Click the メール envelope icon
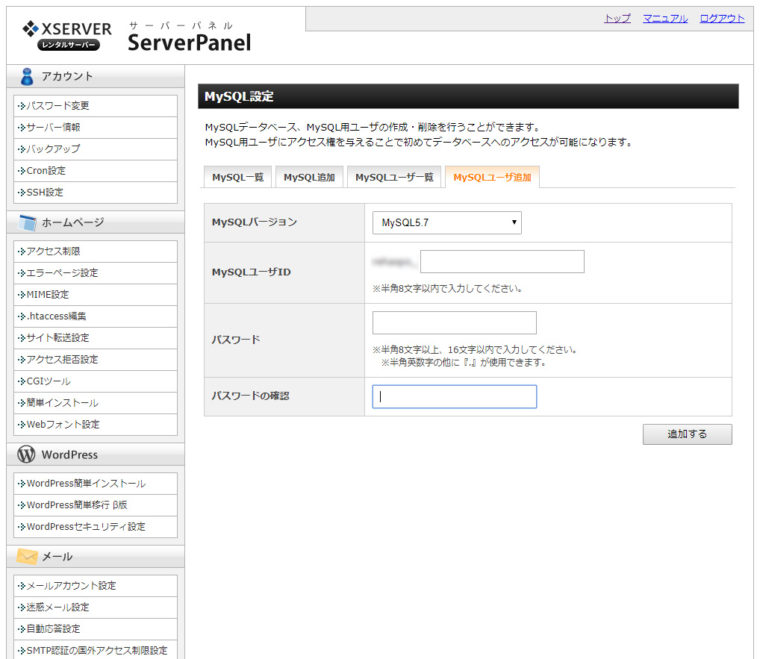 27,556
